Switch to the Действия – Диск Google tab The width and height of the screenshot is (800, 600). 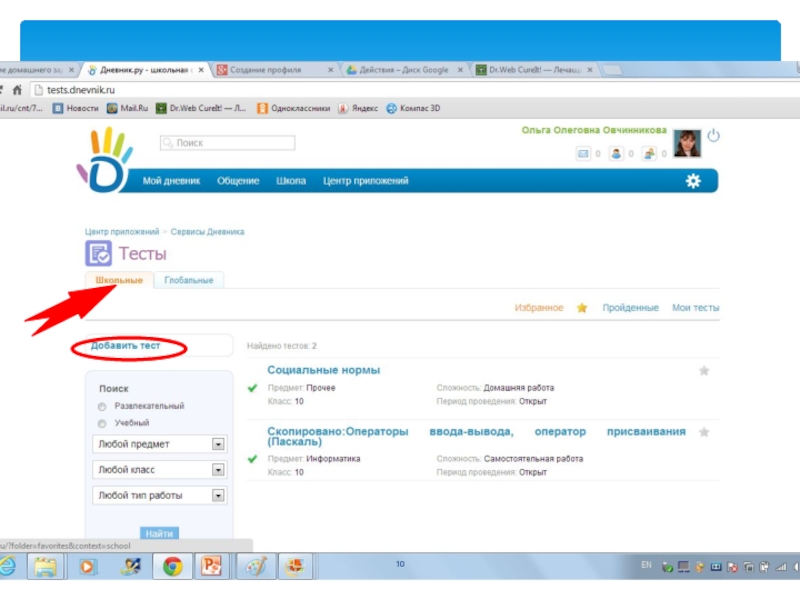tap(404, 70)
